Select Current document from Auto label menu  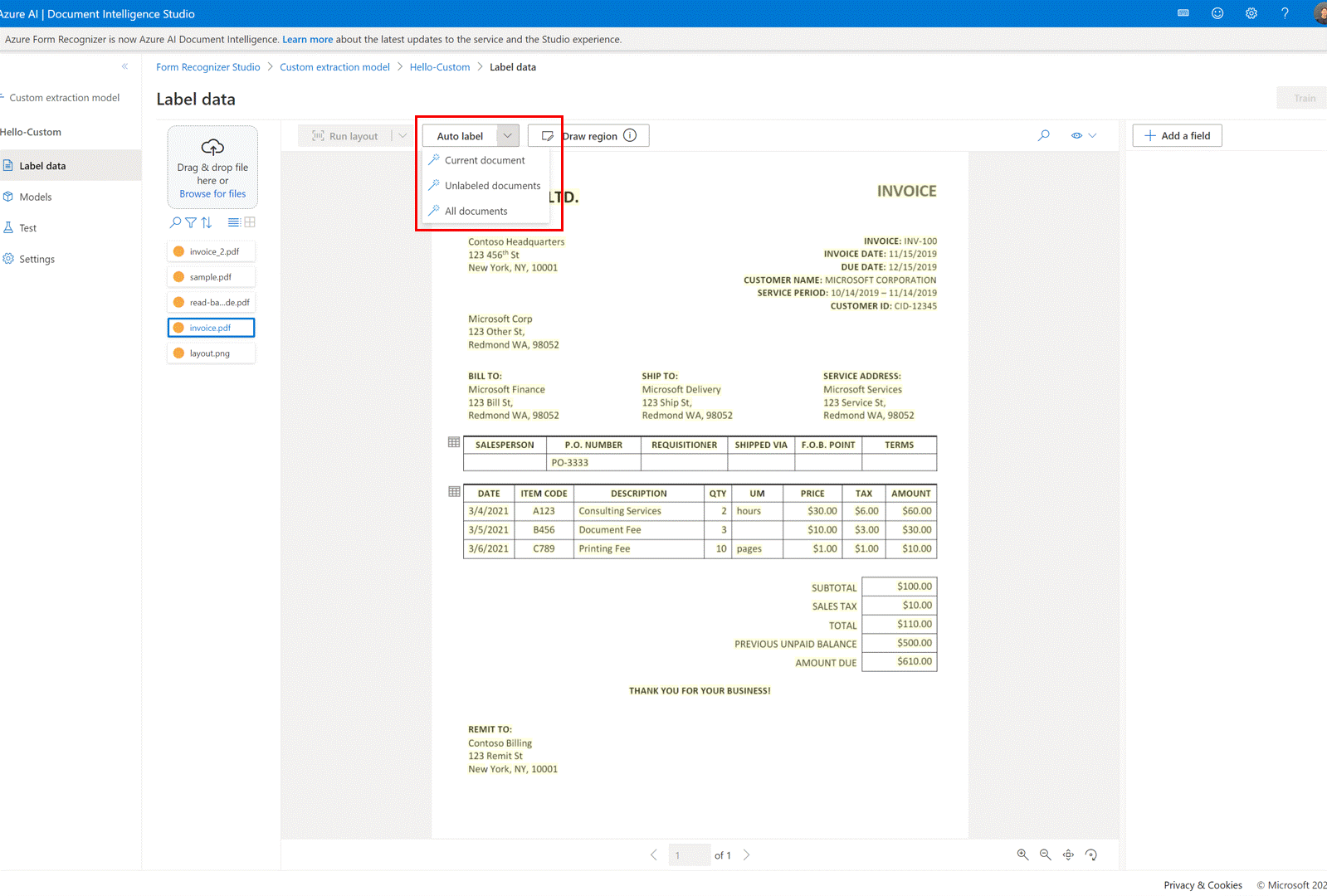(485, 161)
